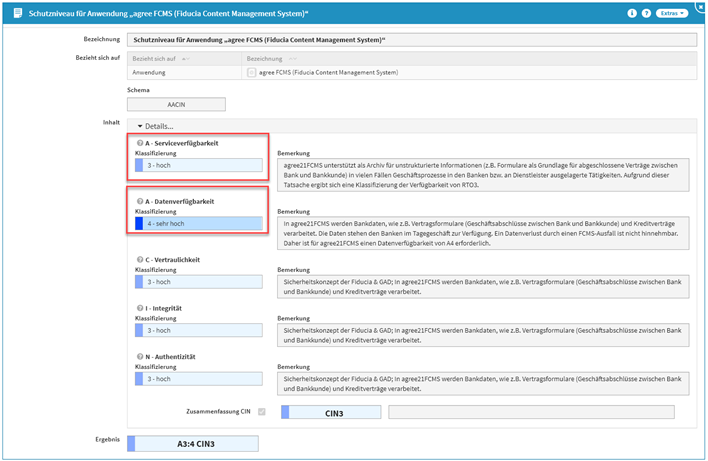Toggle the Zusammenfassung CIN checkbox
The width and height of the screenshot is (708, 461).
[x=261, y=411]
